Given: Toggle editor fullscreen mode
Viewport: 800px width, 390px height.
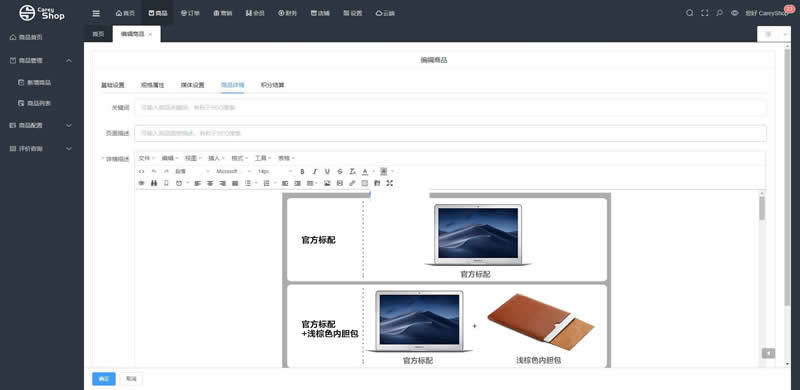Looking at the screenshot, I should [x=390, y=183].
